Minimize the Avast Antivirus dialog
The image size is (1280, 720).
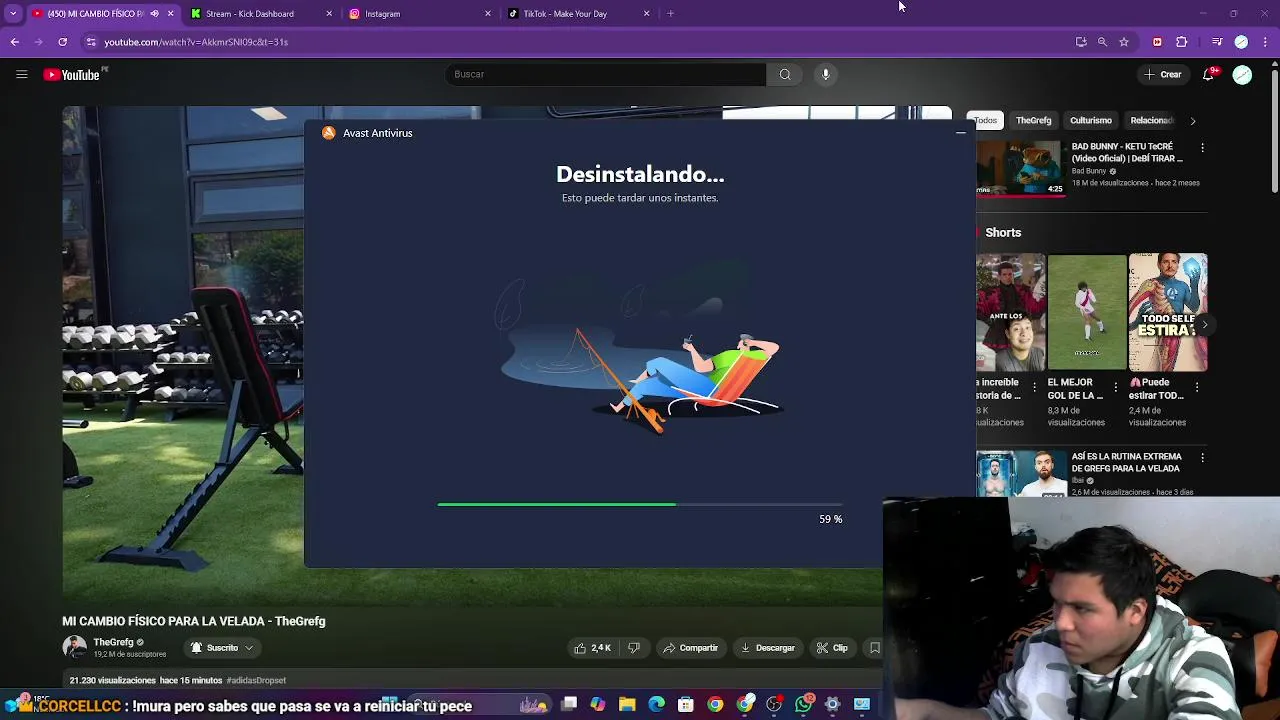click(960, 133)
